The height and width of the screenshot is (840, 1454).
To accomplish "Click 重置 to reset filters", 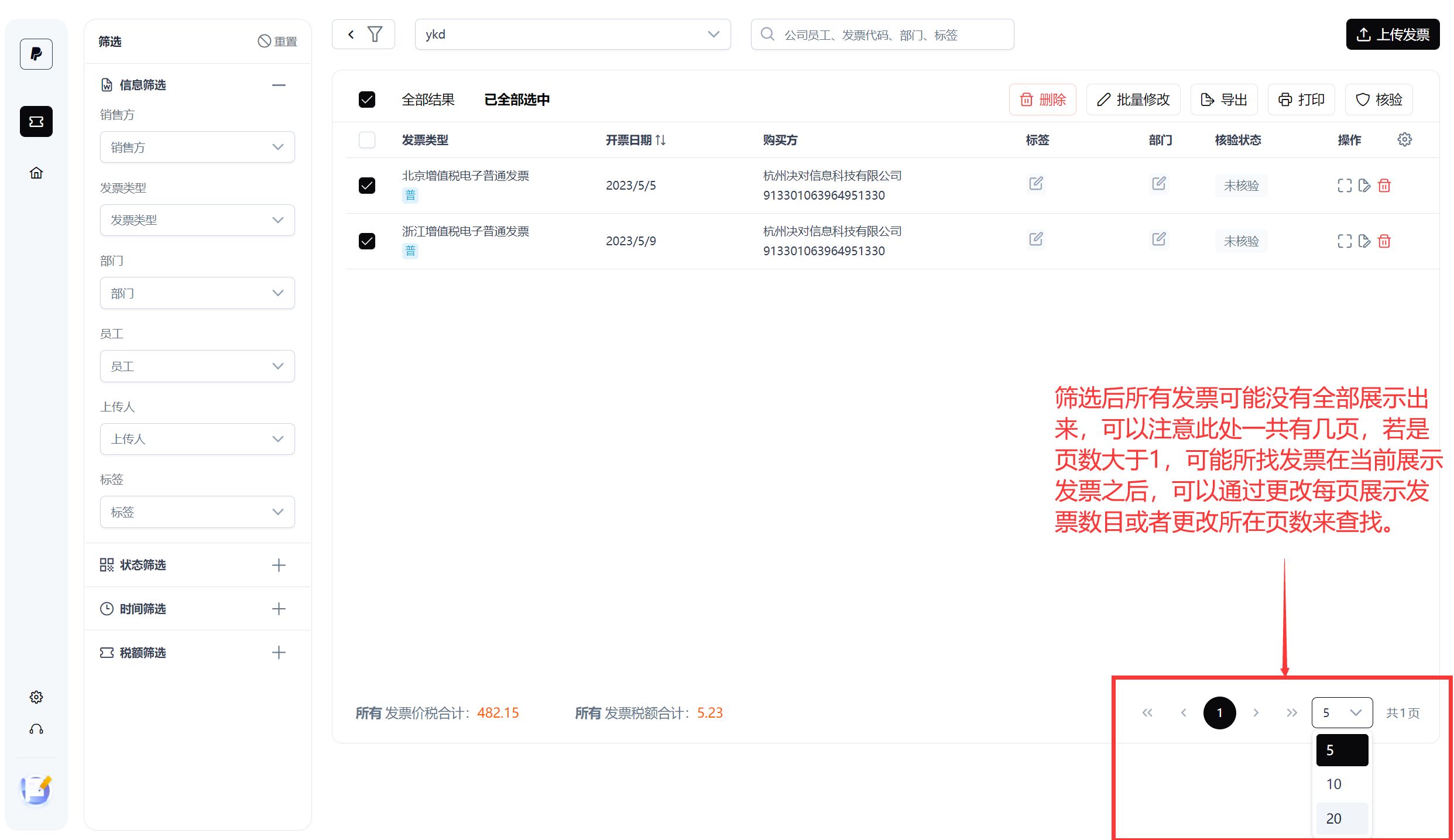I will click(277, 41).
